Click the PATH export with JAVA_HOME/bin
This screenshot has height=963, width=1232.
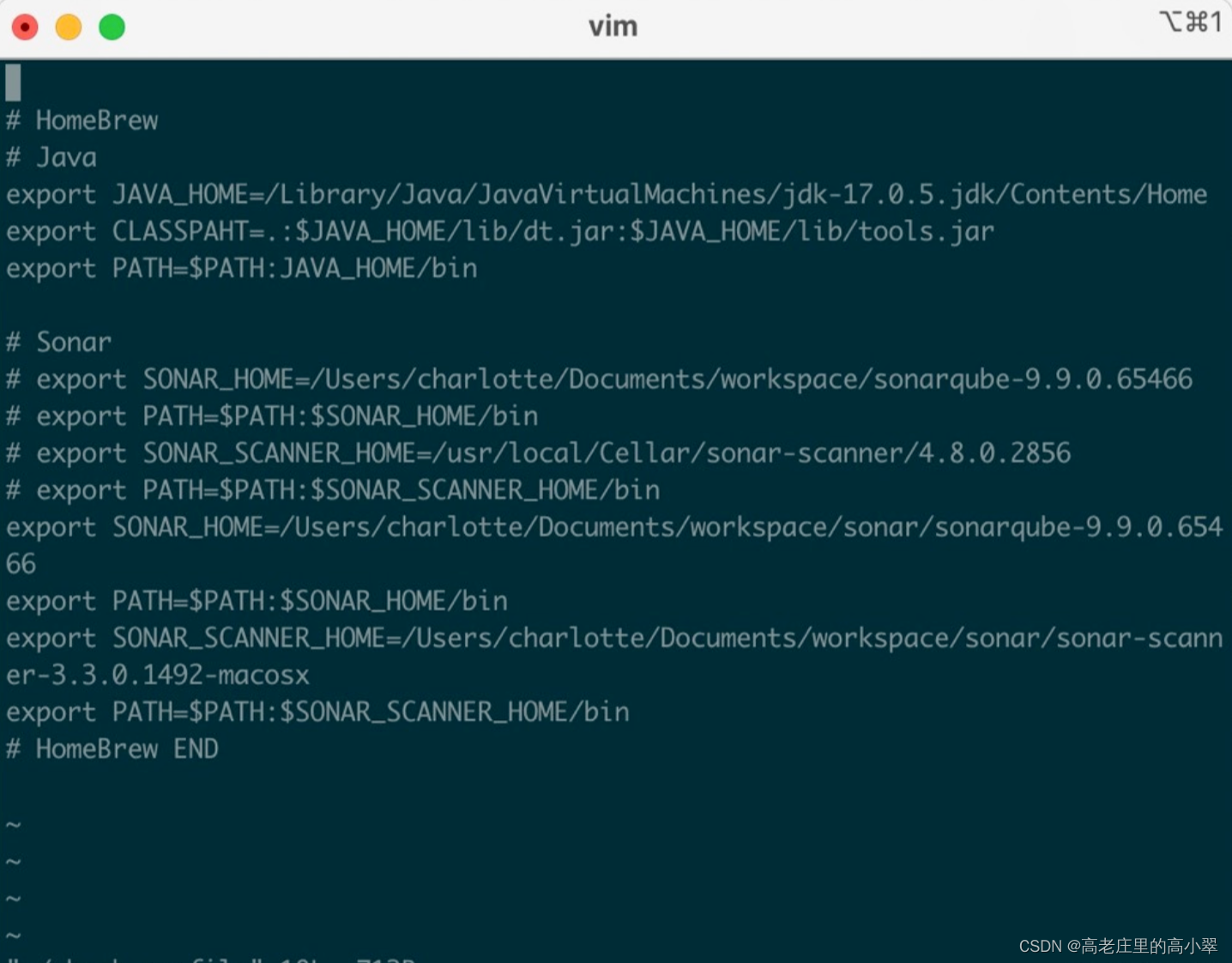point(240,268)
